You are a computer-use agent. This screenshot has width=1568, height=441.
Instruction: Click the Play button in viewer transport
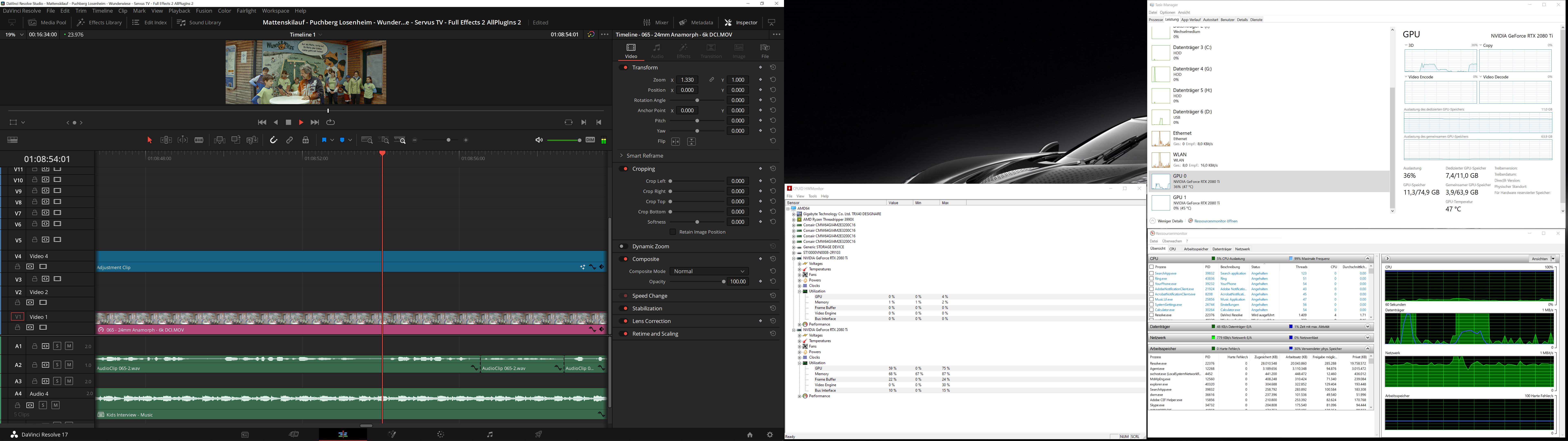click(301, 122)
